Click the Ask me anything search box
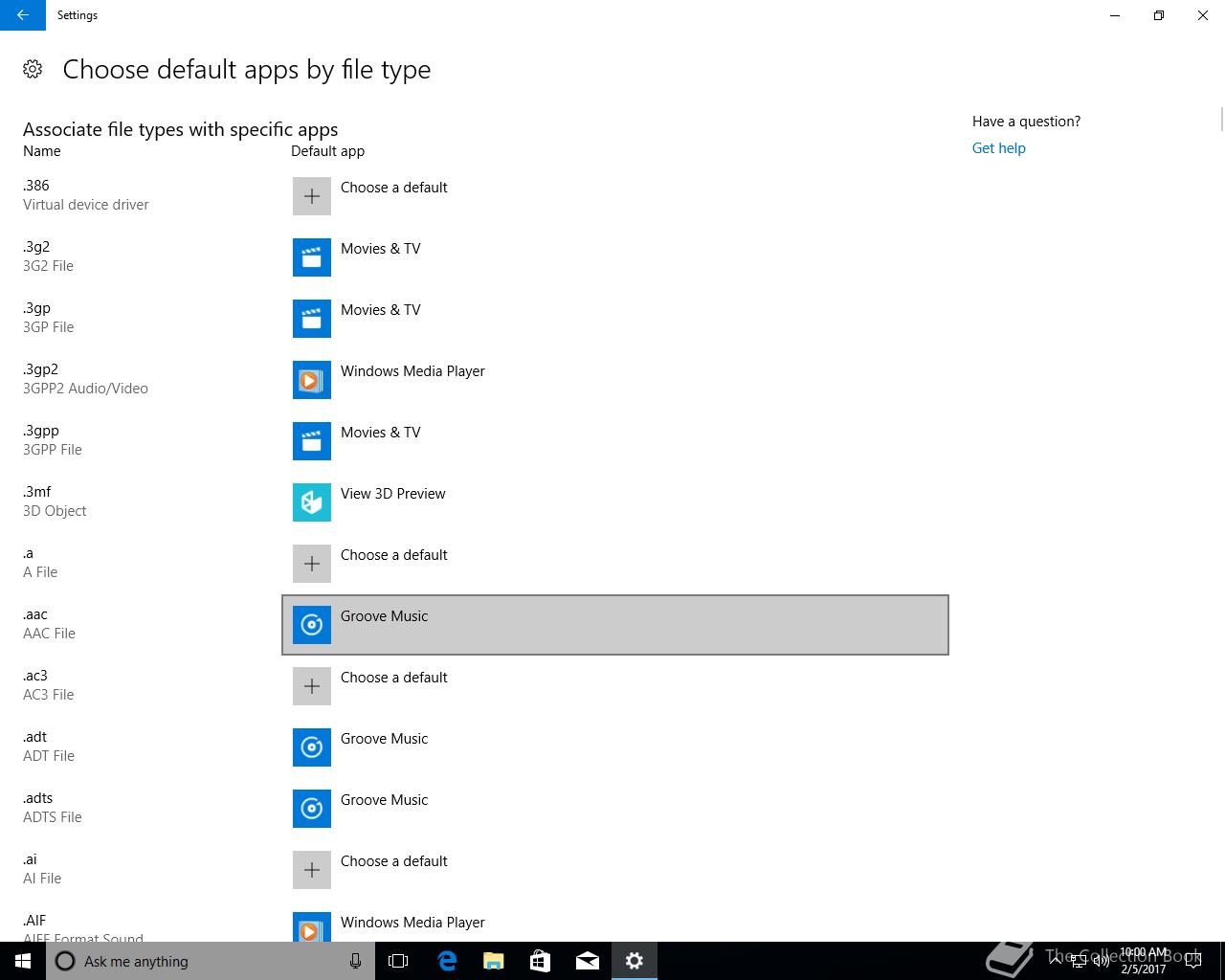 coord(209,961)
